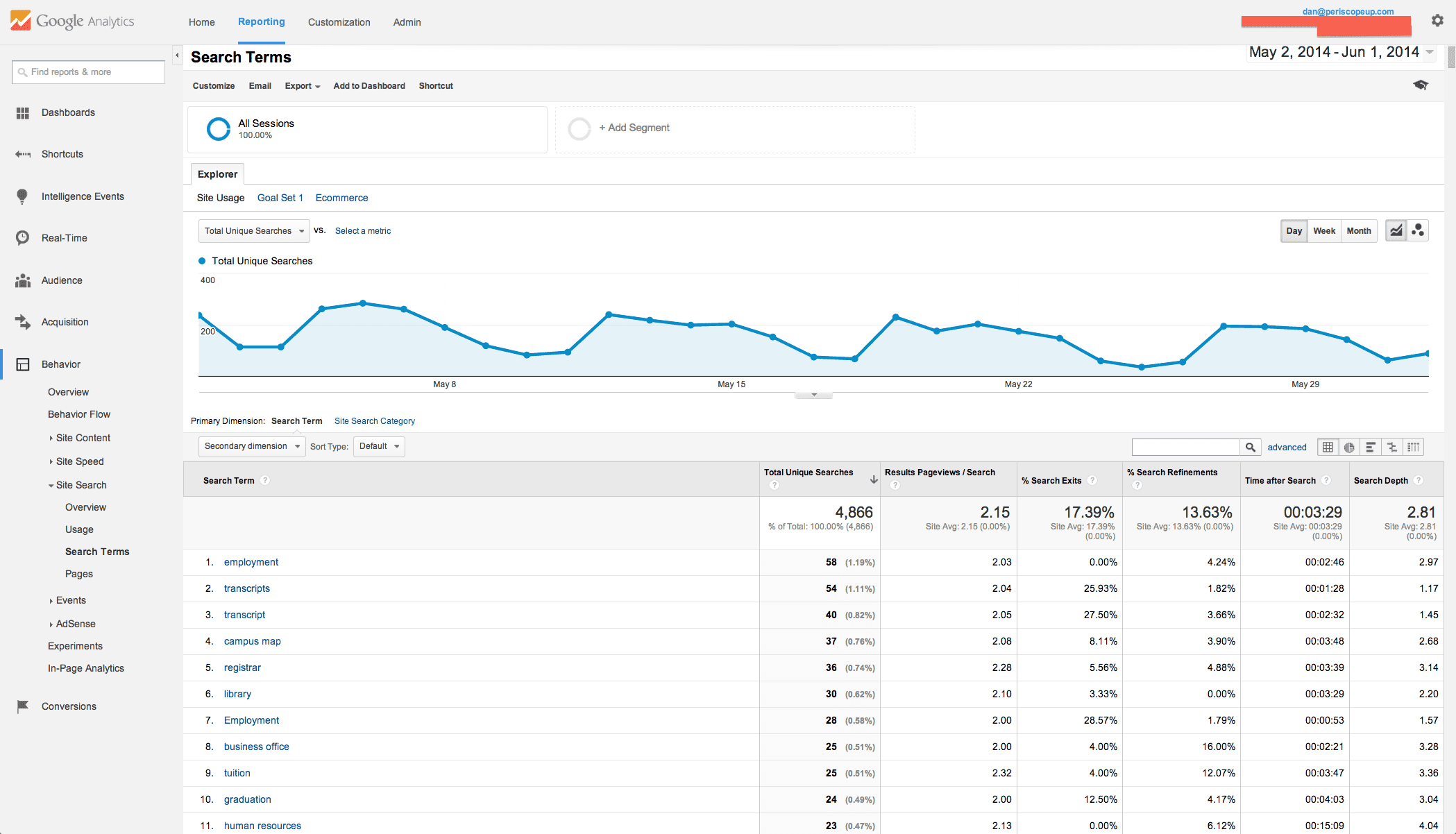
Task: Open the Export dropdown
Action: 303,86
